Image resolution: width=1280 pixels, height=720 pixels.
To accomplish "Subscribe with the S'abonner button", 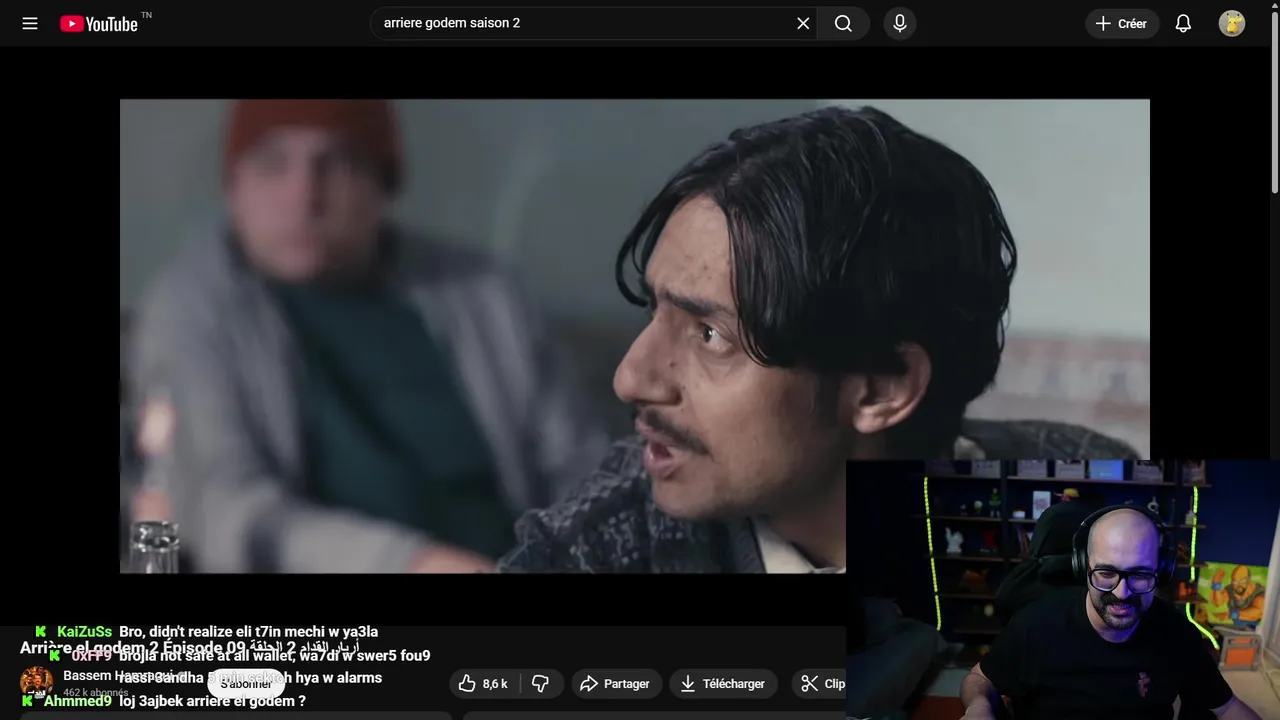I will click(x=246, y=684).
